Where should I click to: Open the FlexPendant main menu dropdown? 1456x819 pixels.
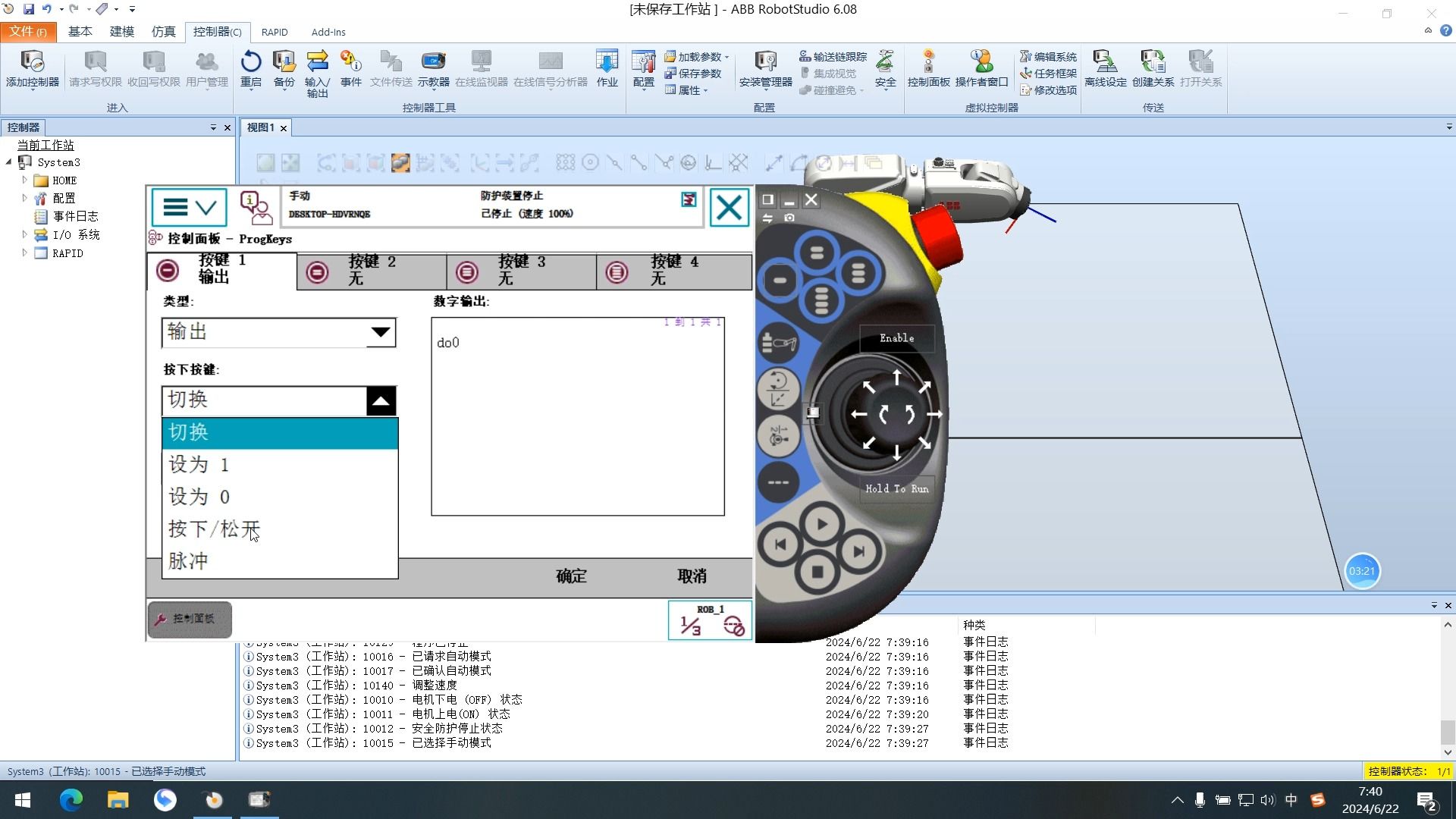(190, 207)
